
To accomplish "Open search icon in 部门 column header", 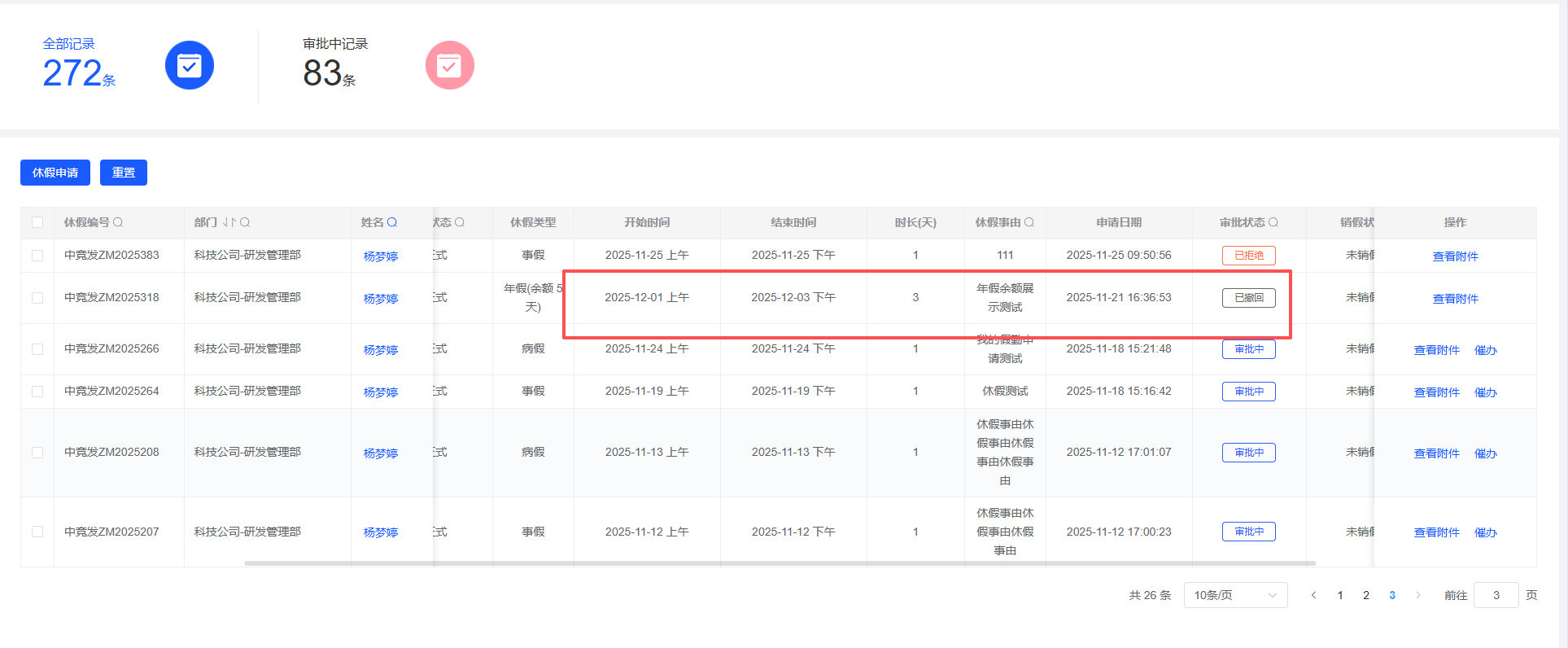I will coord(245,222).
